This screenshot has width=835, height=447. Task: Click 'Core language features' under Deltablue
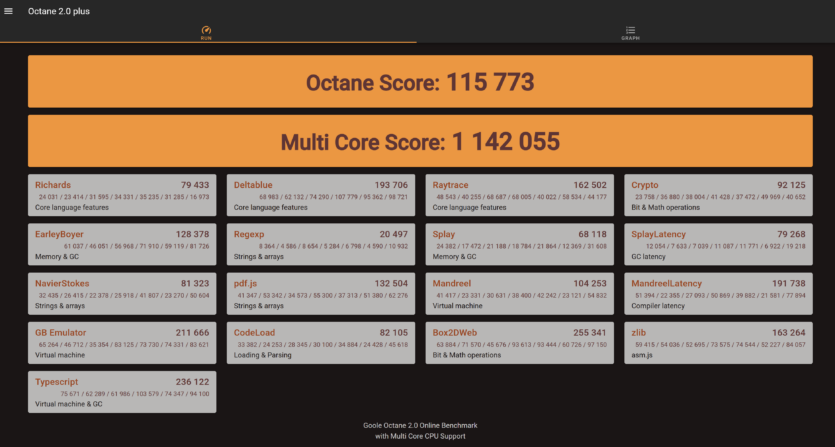point(271,207)
